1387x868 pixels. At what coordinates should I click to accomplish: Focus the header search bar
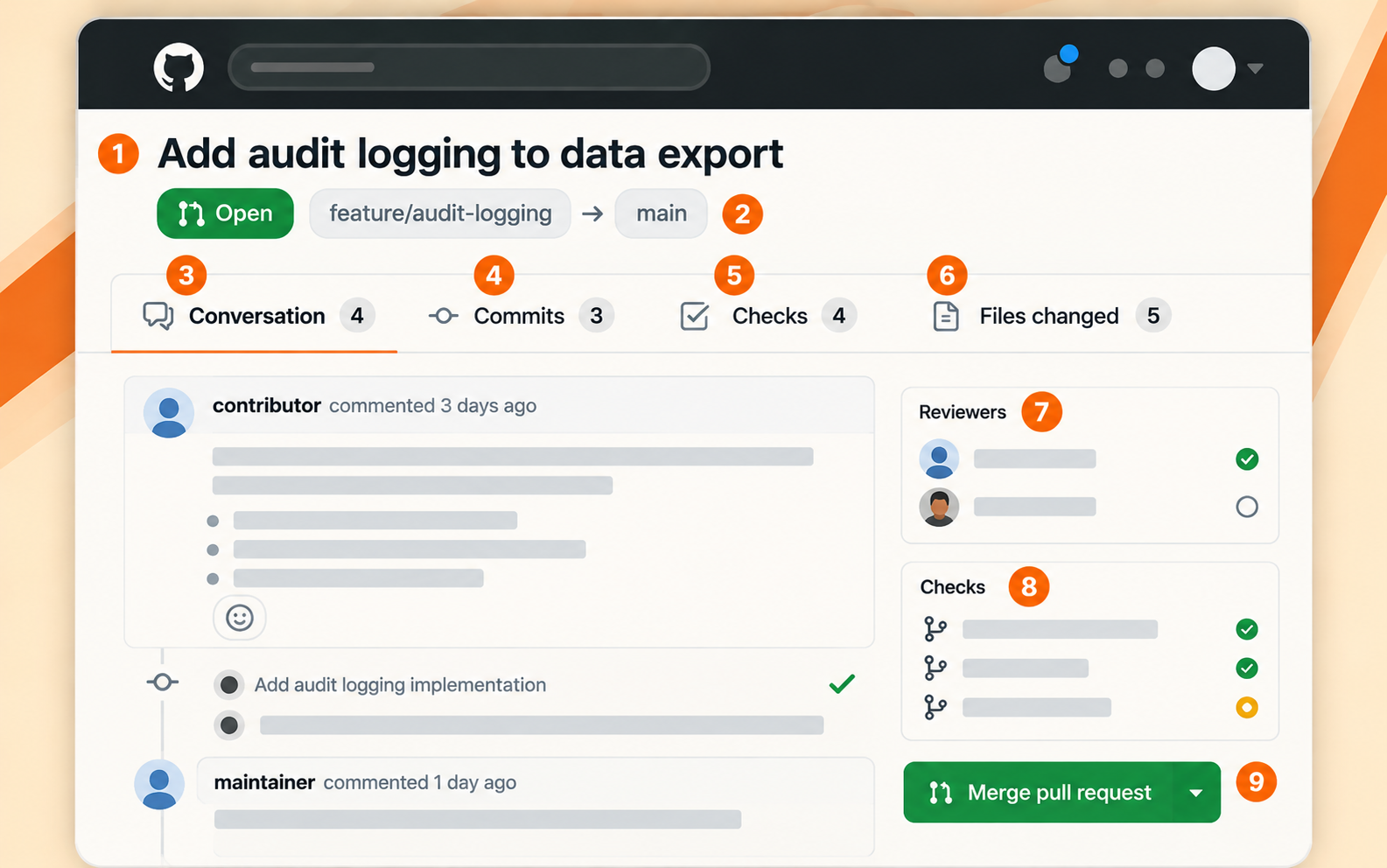pos(469,67)
